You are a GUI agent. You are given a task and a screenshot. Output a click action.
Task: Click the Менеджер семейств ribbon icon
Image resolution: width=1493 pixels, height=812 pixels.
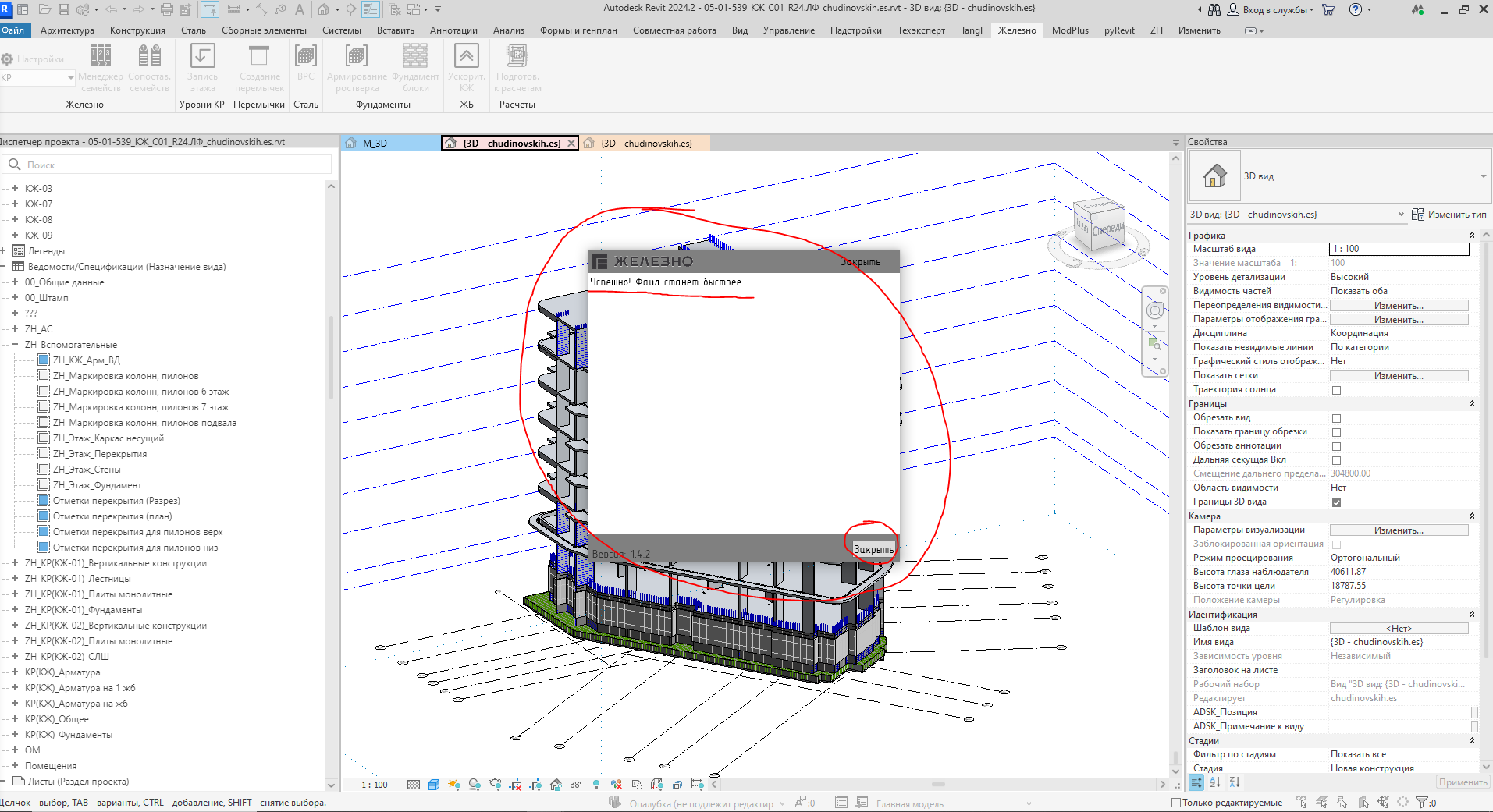point(101,55)
